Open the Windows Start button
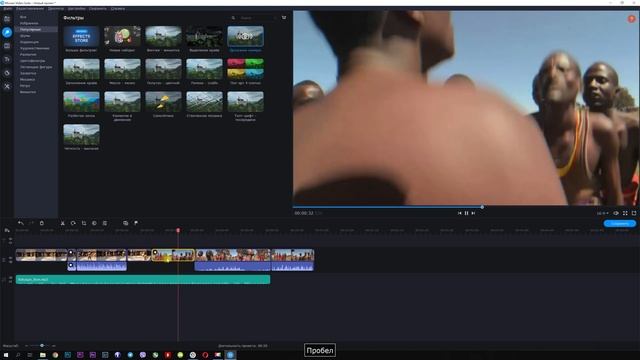 (6, 355)
